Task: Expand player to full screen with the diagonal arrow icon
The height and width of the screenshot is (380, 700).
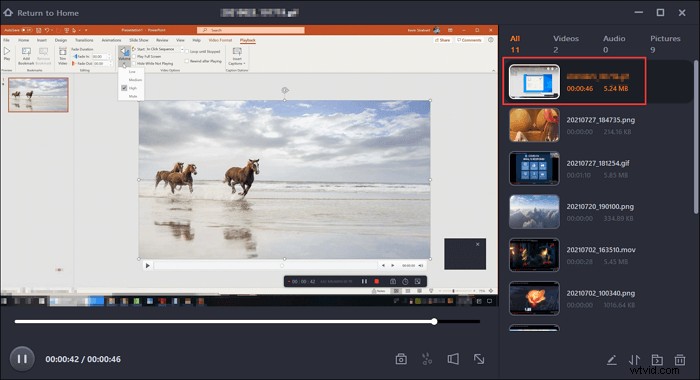Action: point(479,359)
